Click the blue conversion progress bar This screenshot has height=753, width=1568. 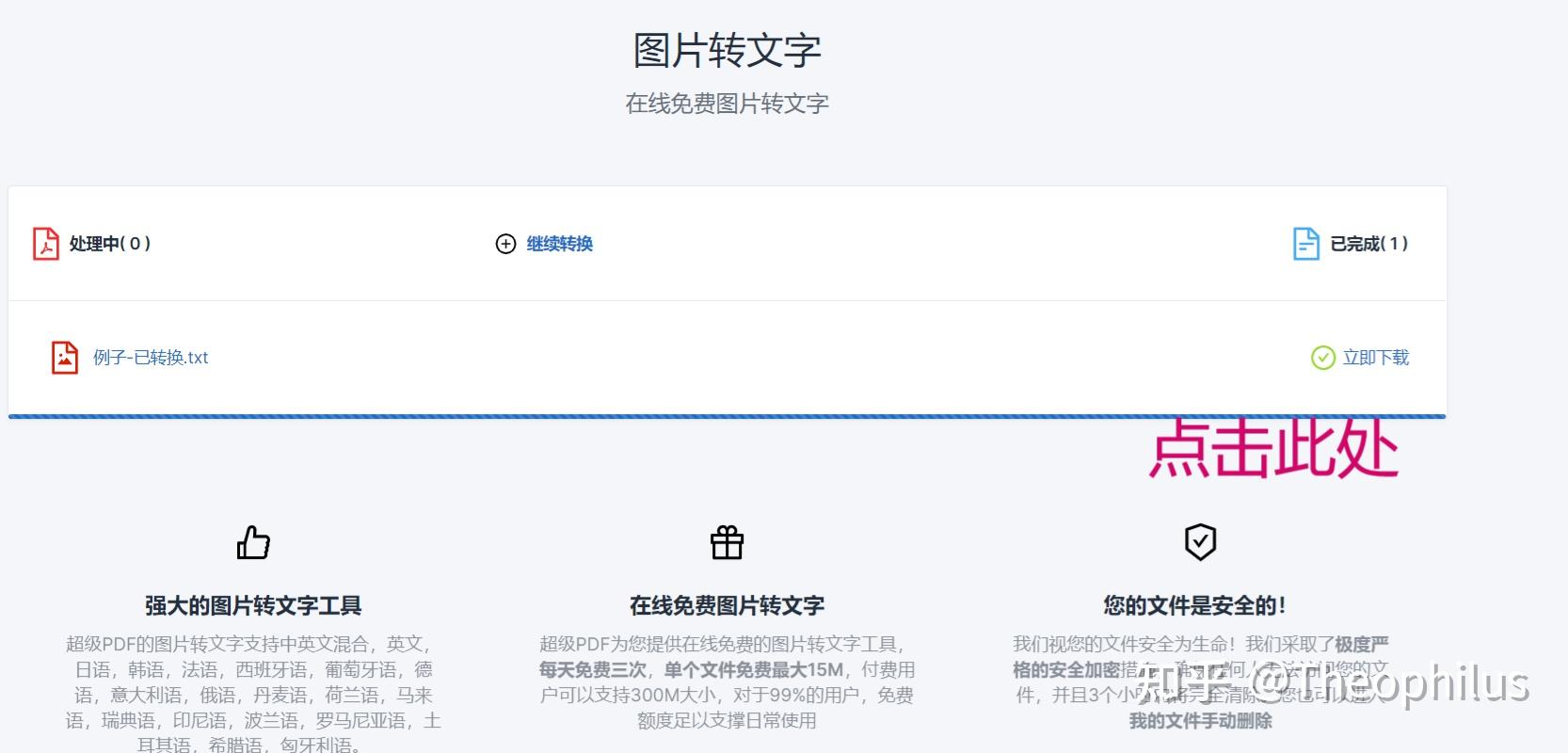(x=727, y=416)
